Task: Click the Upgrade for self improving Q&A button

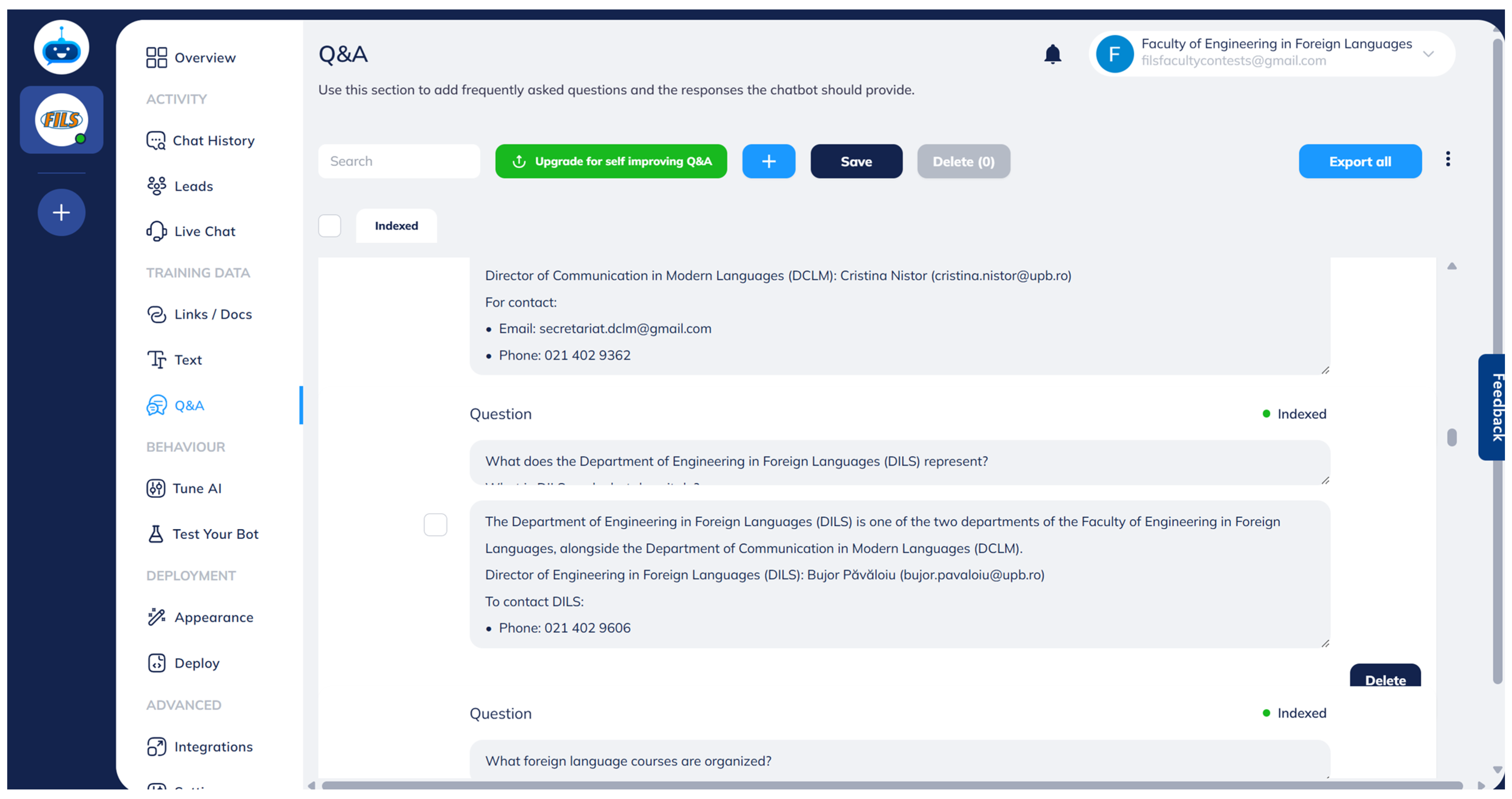Action: pyautogui.click(x=610, y=161)
